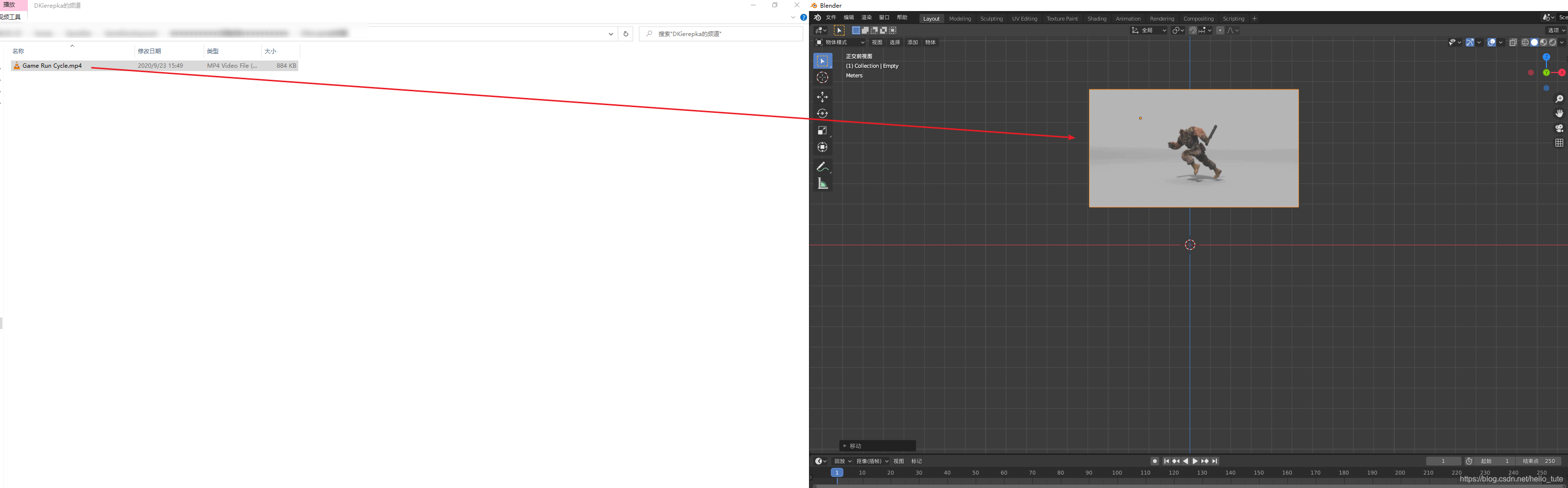Toggle snapping magnet in Blender header
The width and height of the screenshot is (1568, 488).
coord(1192,30)
